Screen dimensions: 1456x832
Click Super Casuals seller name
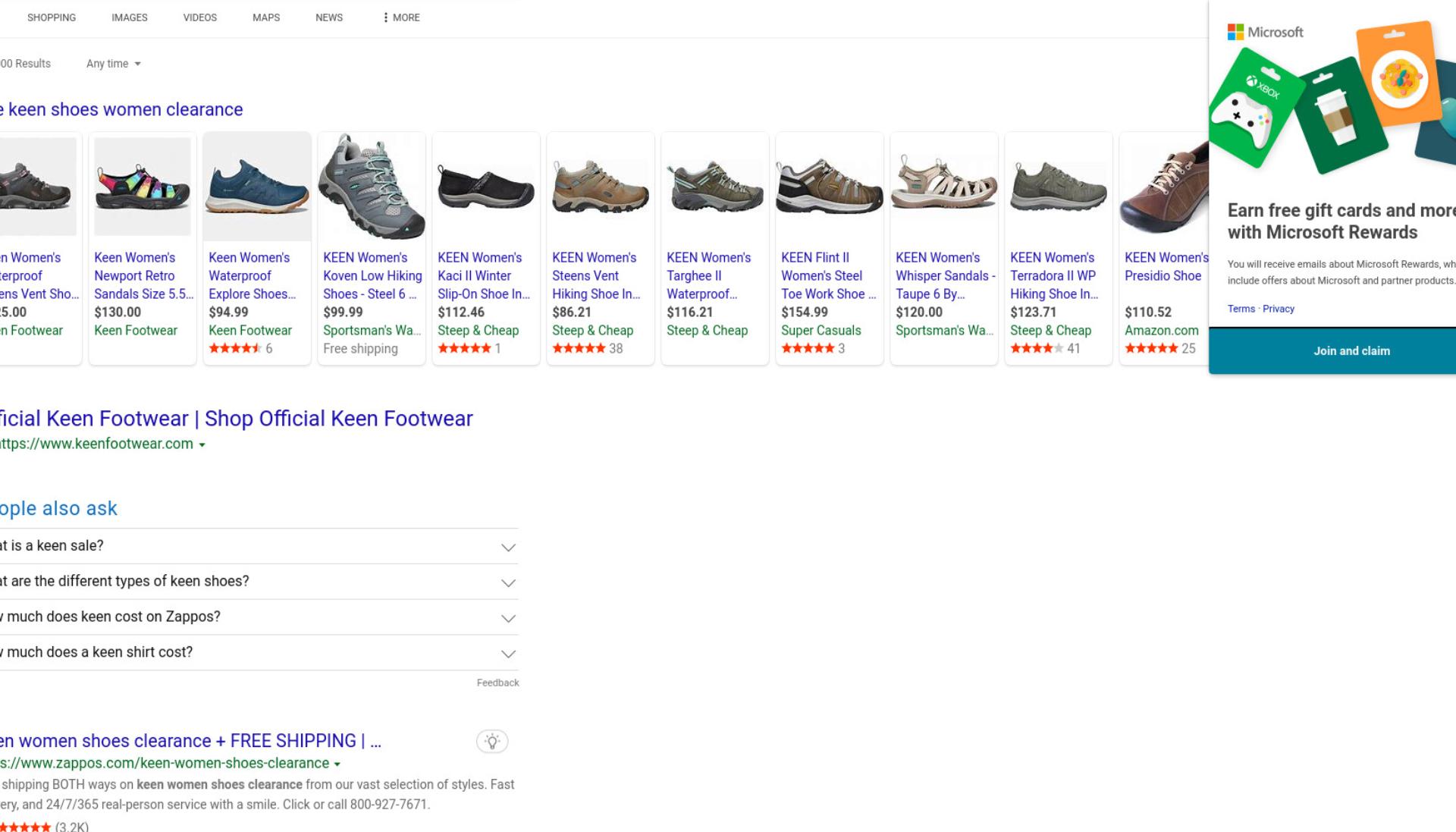click(x=821, y=331)
